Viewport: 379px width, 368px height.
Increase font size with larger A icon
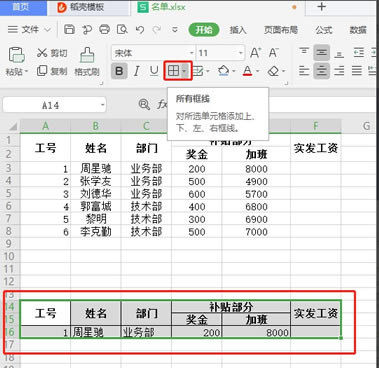coord(255,53)
